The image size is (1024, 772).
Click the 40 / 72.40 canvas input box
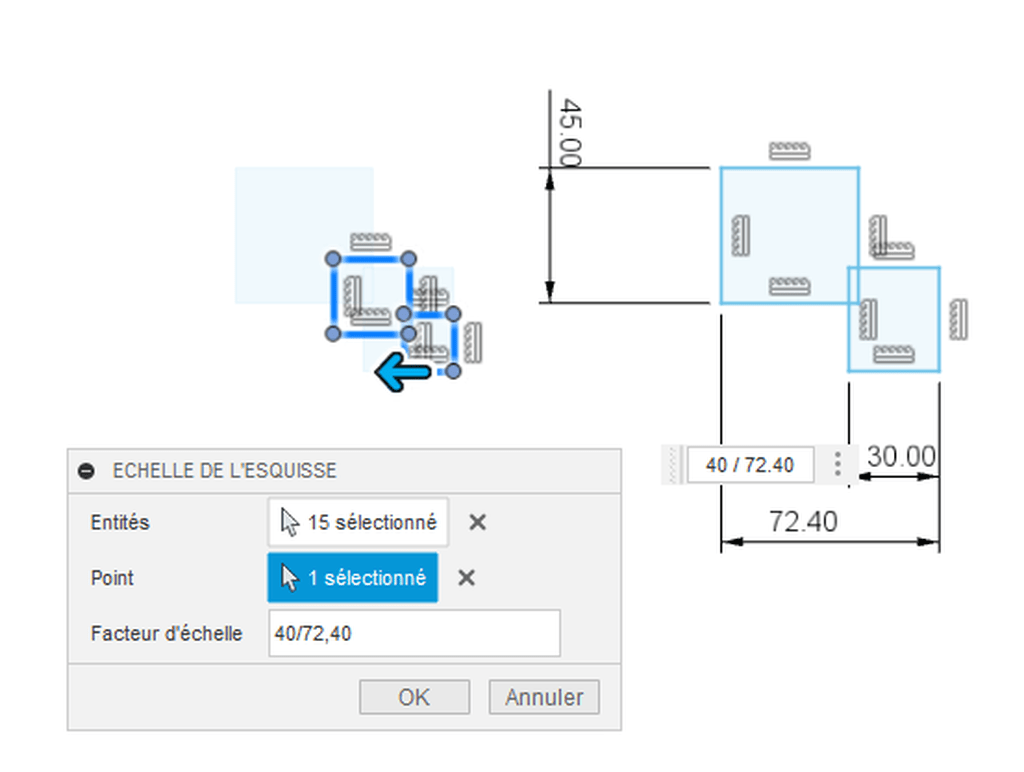point(750,464)
